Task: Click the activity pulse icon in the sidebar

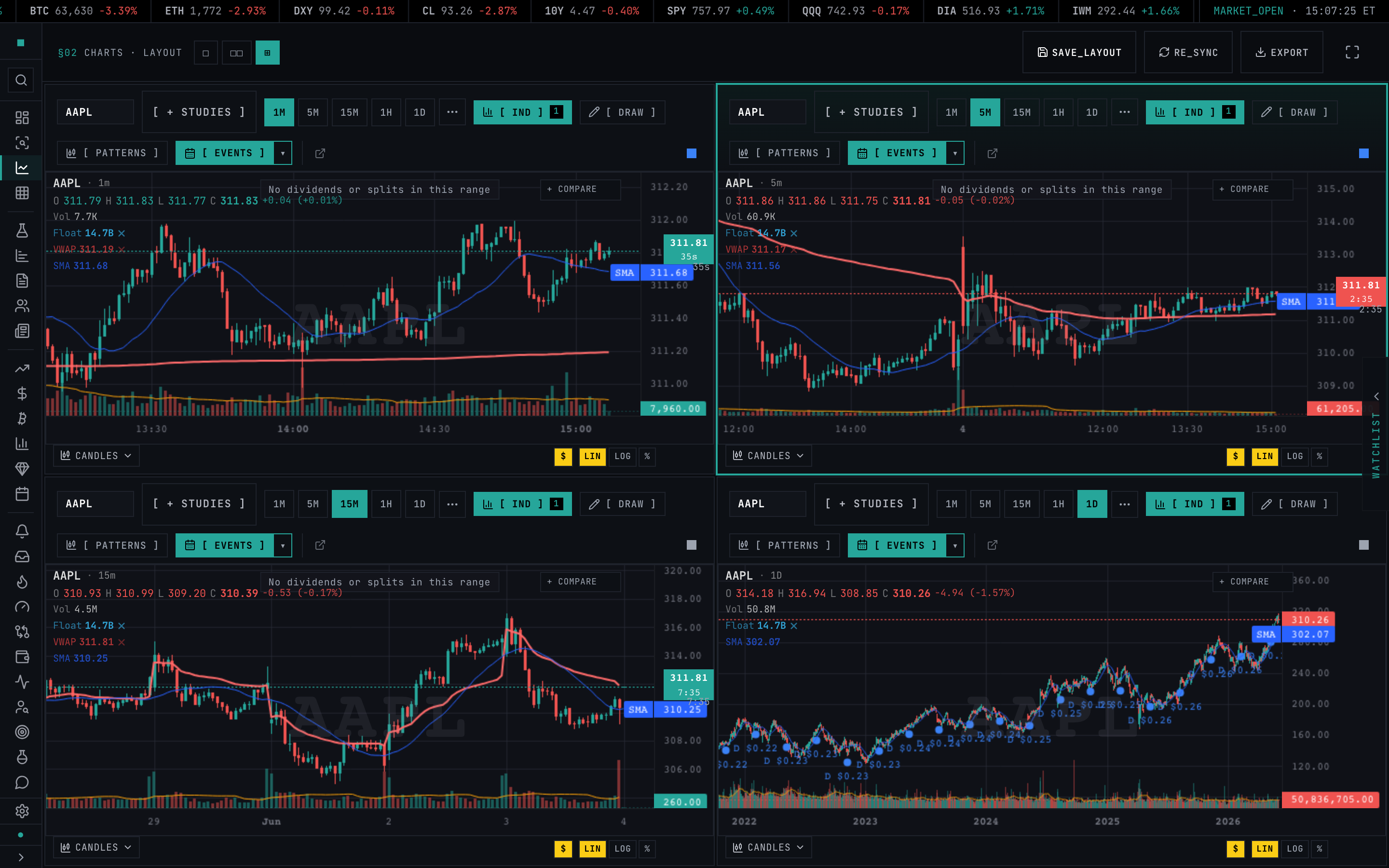Action: pyautogui.click(x=22, y=682)
